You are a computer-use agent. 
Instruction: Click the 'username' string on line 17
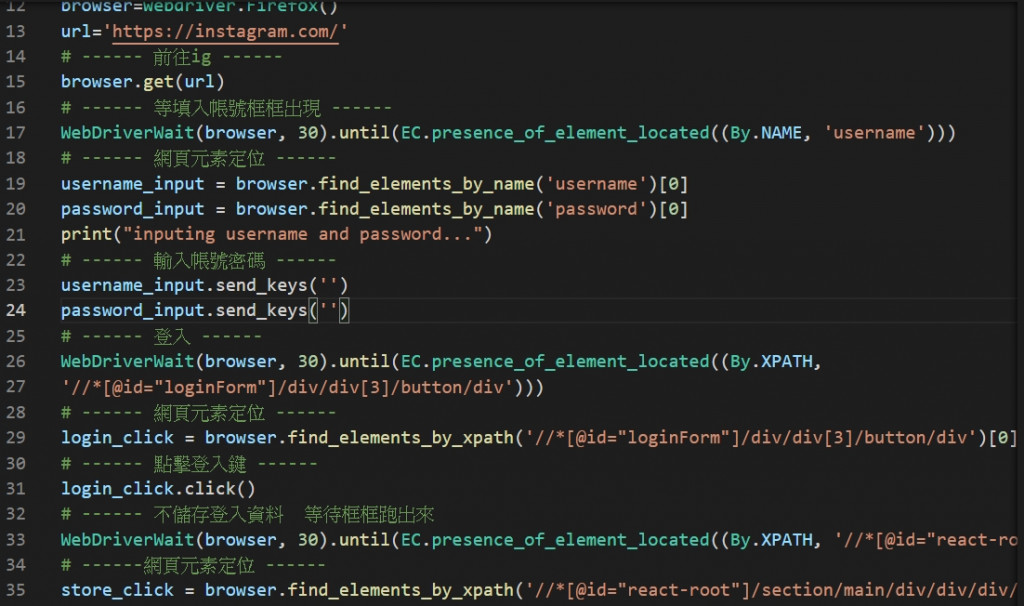coord(874,133)
